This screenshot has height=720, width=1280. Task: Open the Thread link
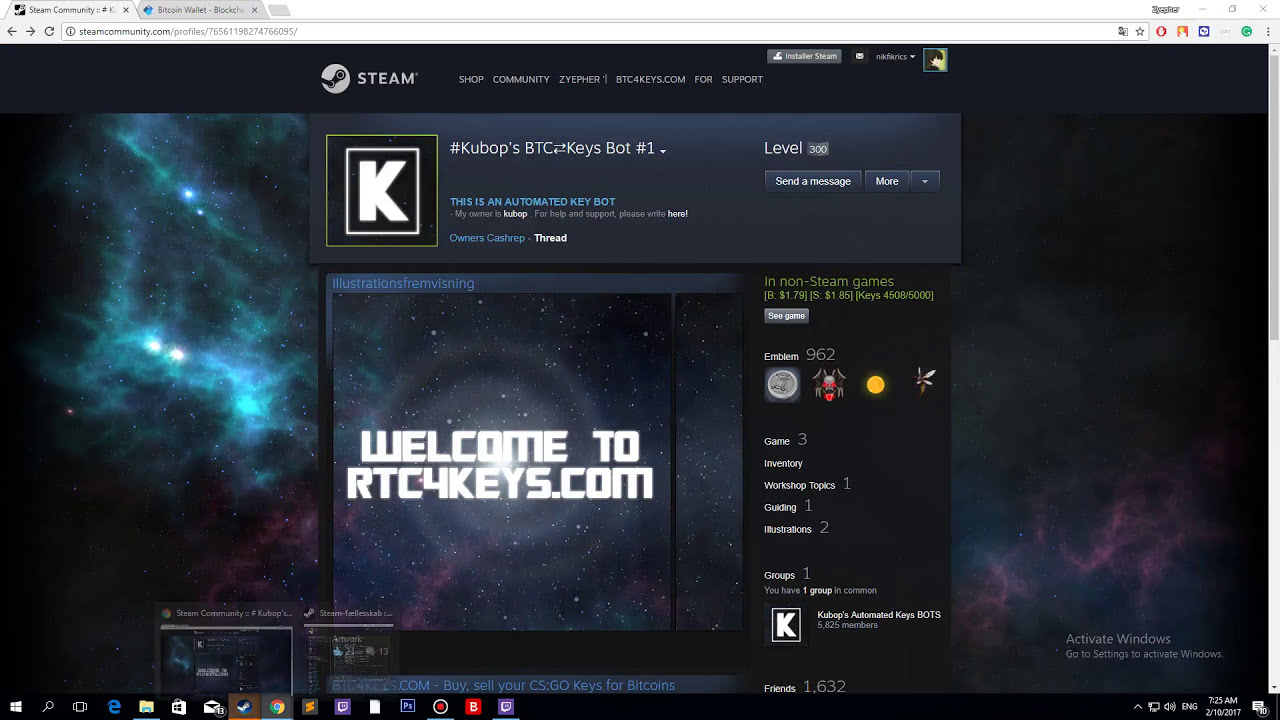(x=550, y=238)
